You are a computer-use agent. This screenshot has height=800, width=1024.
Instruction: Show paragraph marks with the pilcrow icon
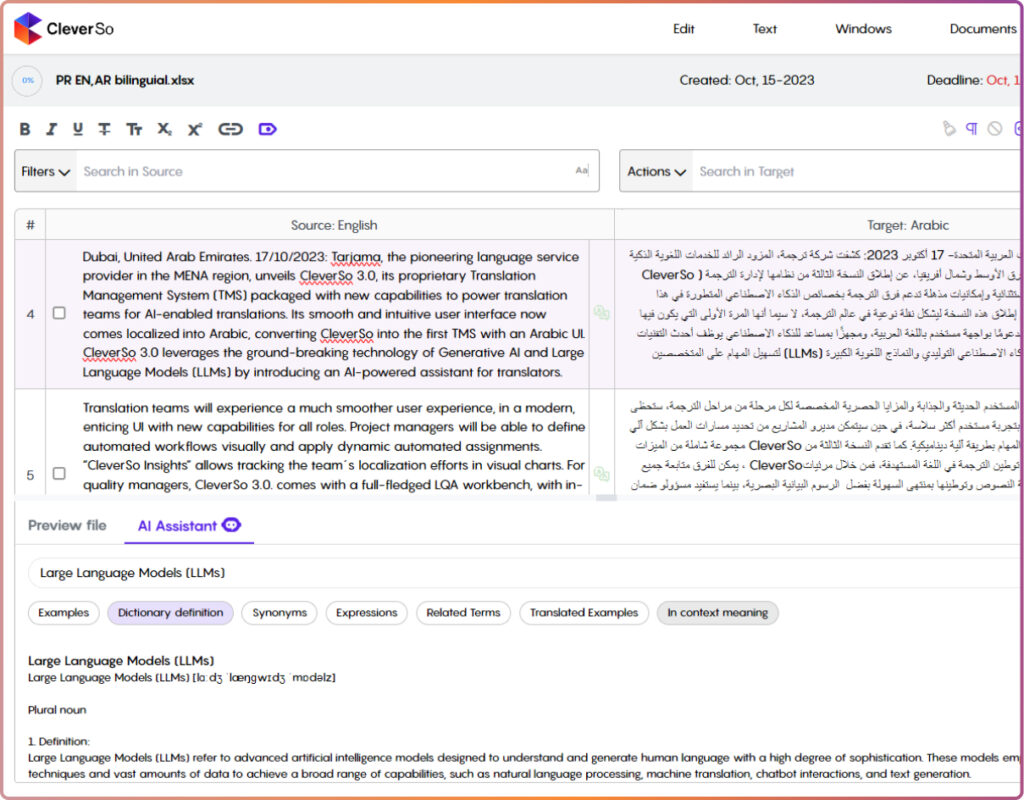point(971,129)
